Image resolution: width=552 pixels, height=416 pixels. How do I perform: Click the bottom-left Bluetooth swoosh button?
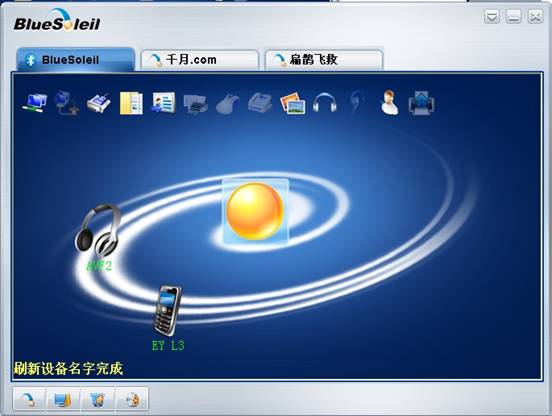pyautogui.click(x=29, y=399)
